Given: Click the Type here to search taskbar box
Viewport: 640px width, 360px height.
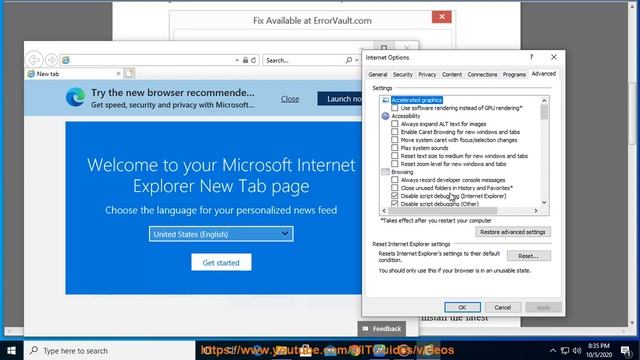Looking at the screenshot, I should coord(109,350).
